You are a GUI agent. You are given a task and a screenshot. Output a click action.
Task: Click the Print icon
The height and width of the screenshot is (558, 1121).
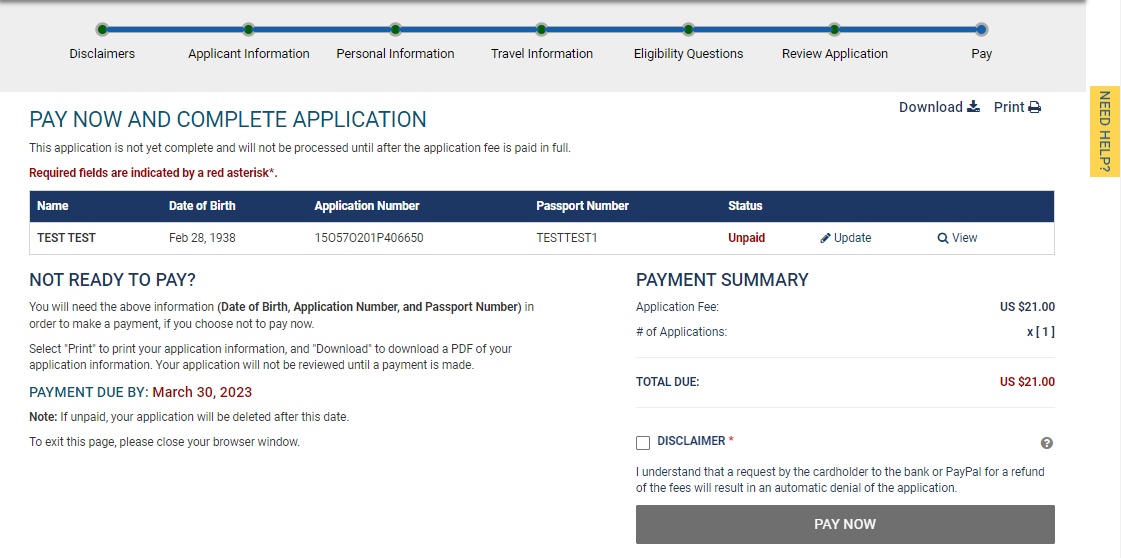click(x=1034, y=107)
